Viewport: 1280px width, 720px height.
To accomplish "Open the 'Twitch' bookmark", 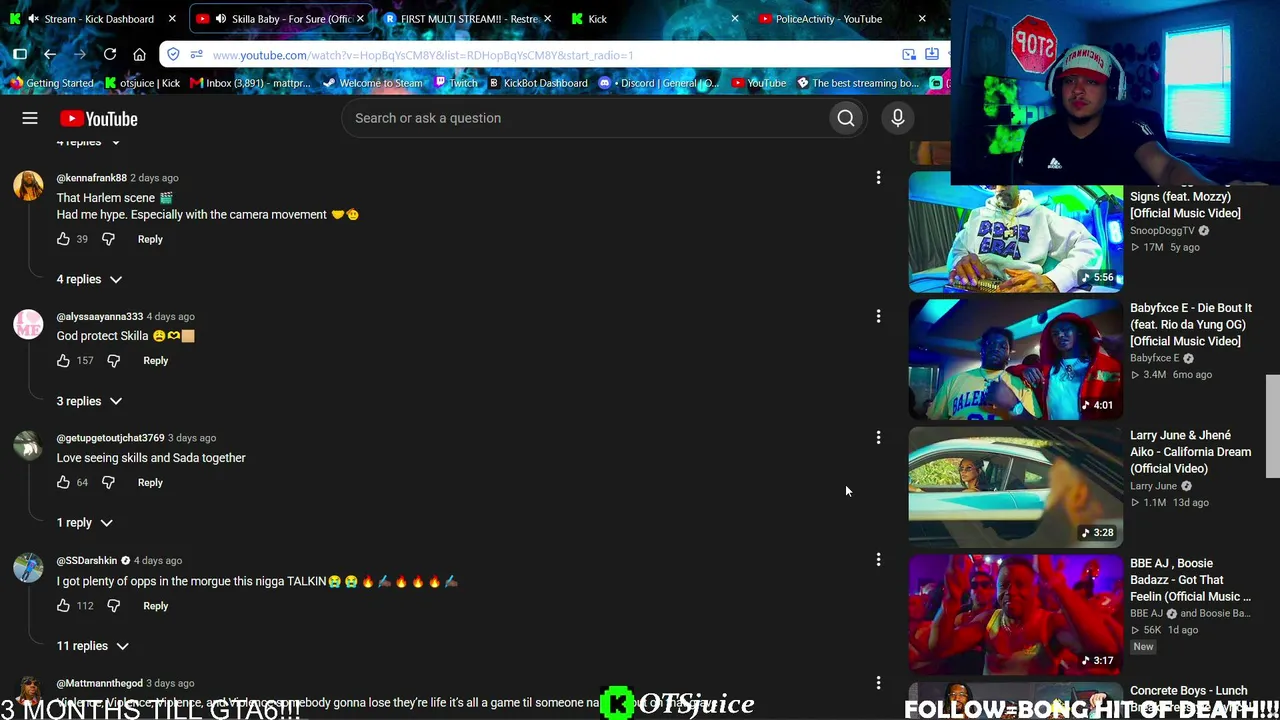I will (456, 83).
